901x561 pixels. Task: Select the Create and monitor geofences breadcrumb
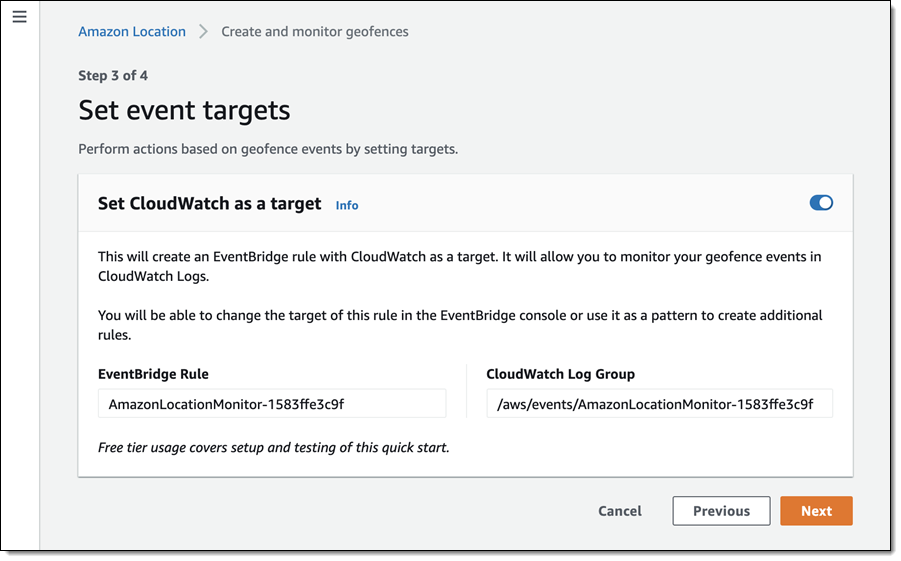[315, 31]
